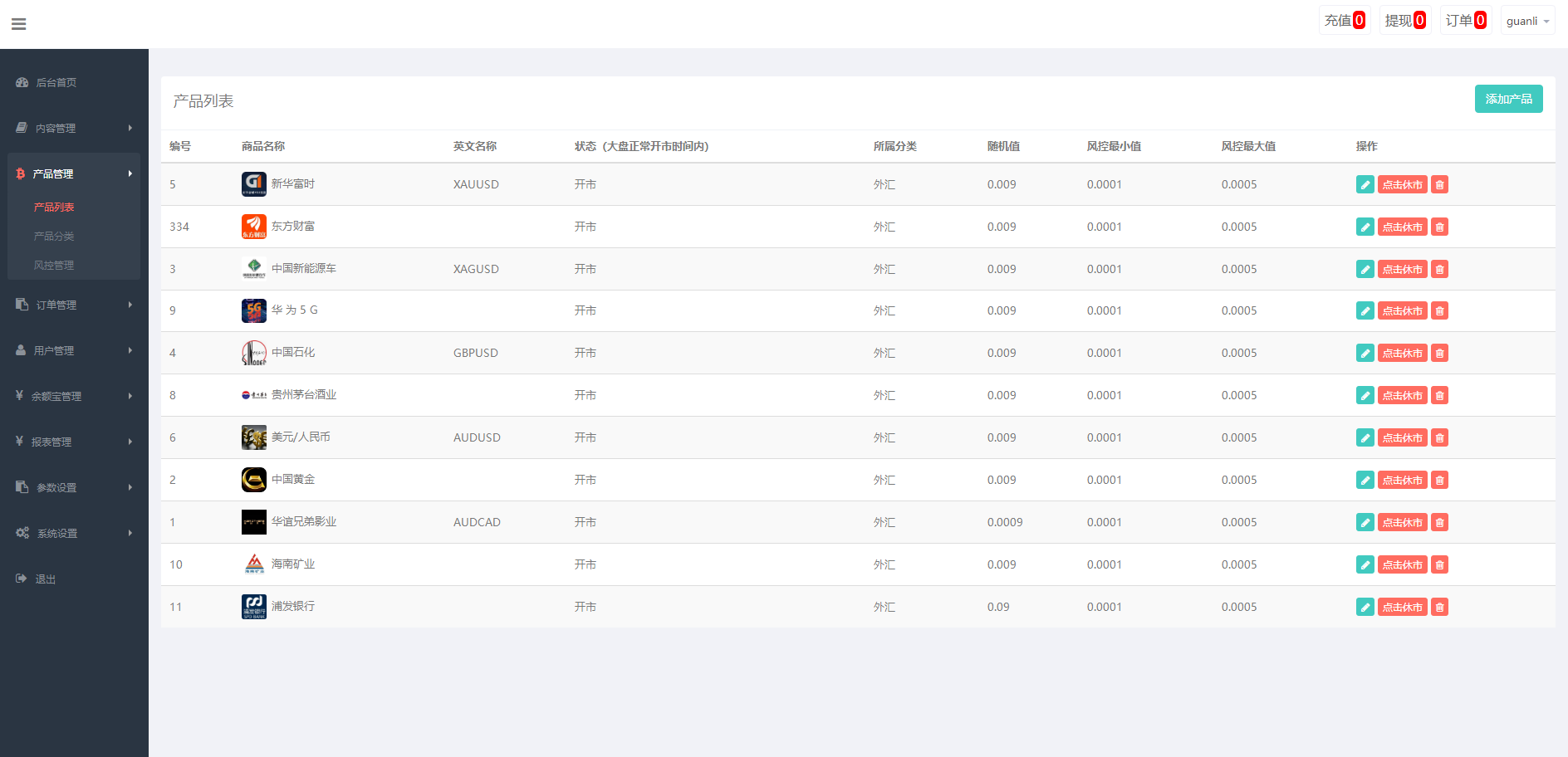The image size is (1568, 757).
Task: Click 点击休市 for 贵州茅台酒业
Action: [x=1402, y=395]
